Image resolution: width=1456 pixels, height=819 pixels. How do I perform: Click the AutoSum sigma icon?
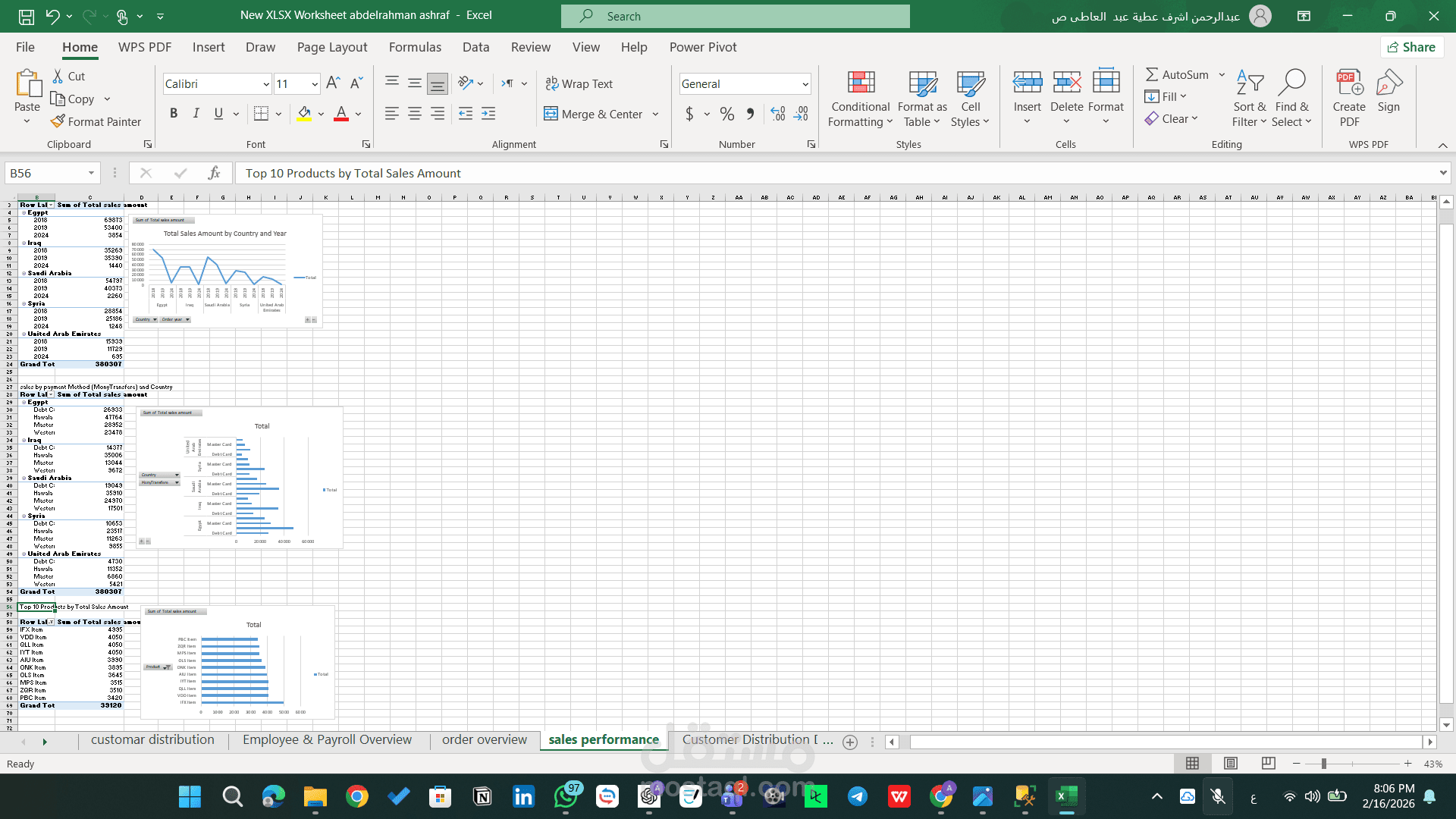pos(1152,74)
